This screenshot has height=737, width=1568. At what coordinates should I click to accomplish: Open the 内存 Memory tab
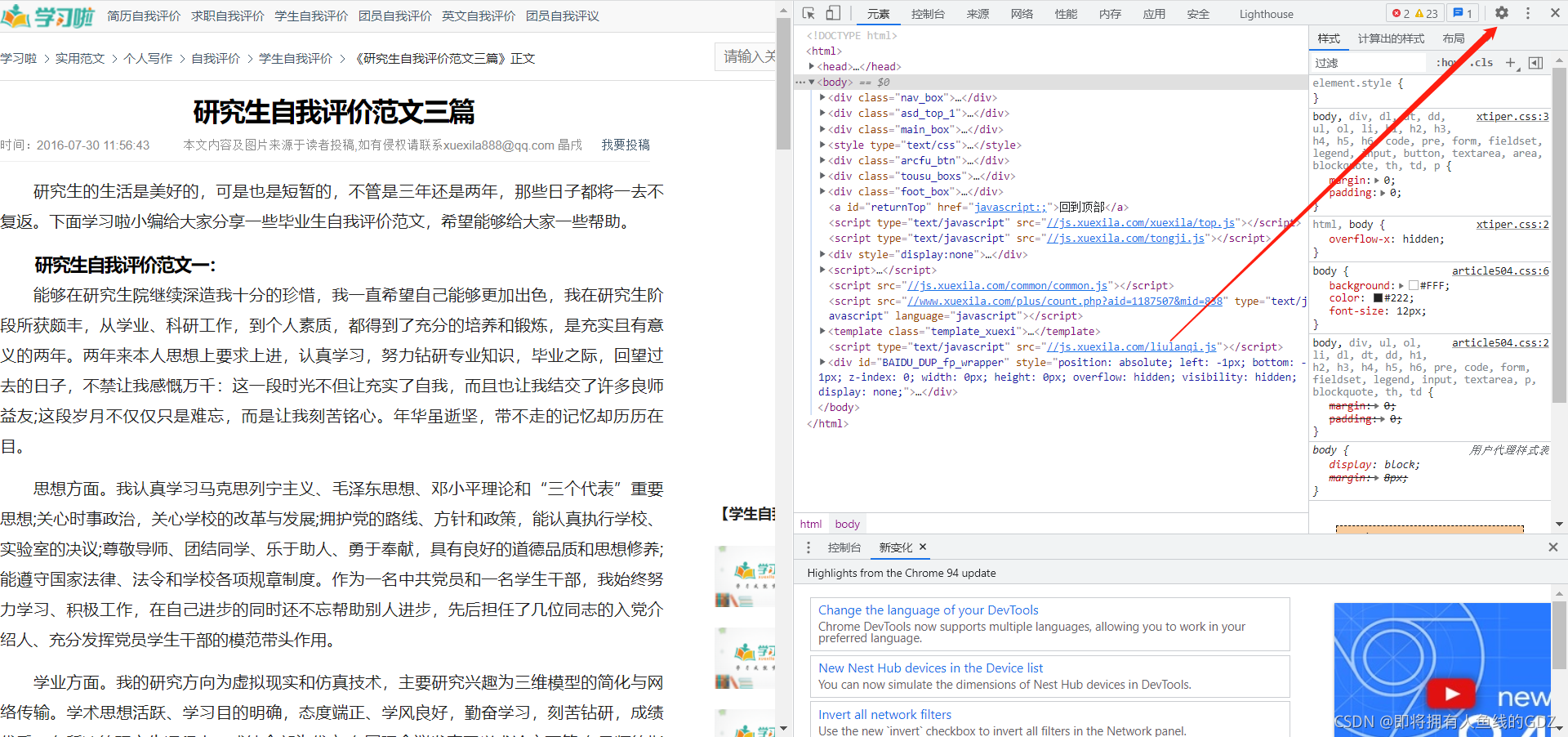tap(1110, 14)
